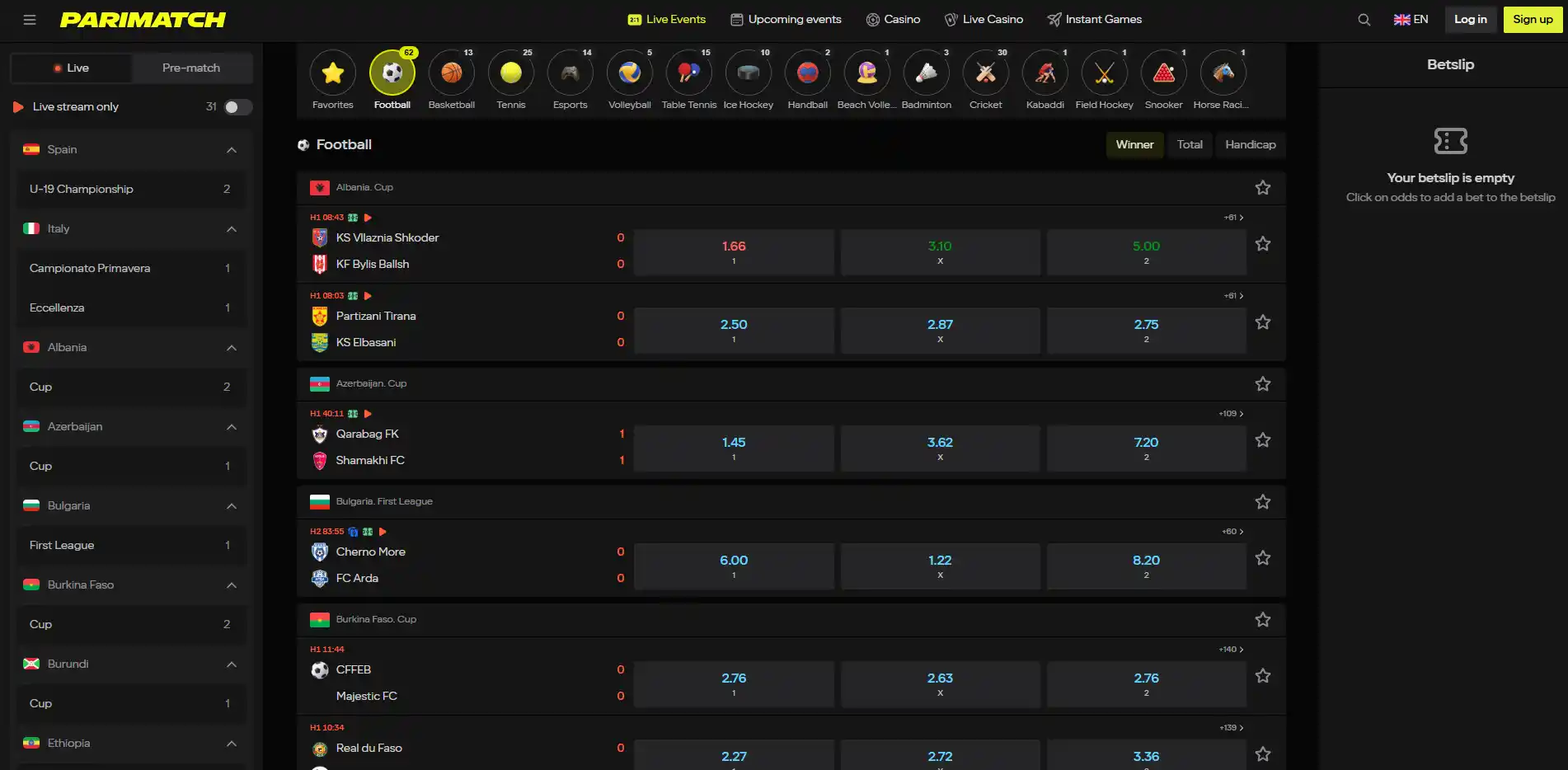Select the Football sport icon
The image size is (1568, 770).
[392, 73]
